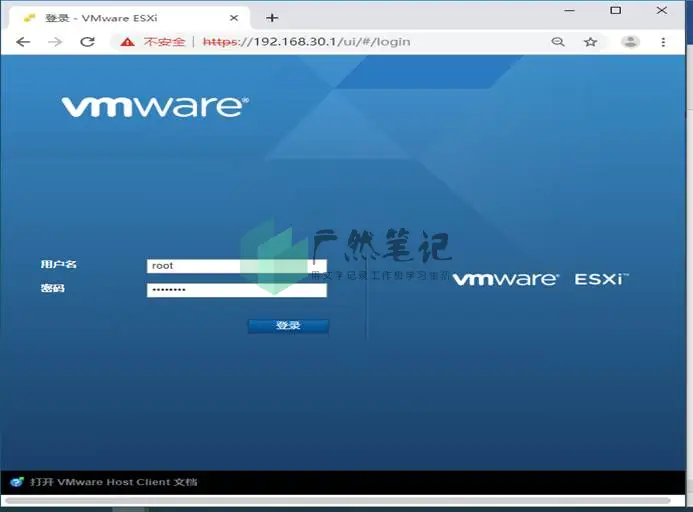Click the browser forward arrow
The height and width of the screenshot is (512, 693).
coord(55,42)
